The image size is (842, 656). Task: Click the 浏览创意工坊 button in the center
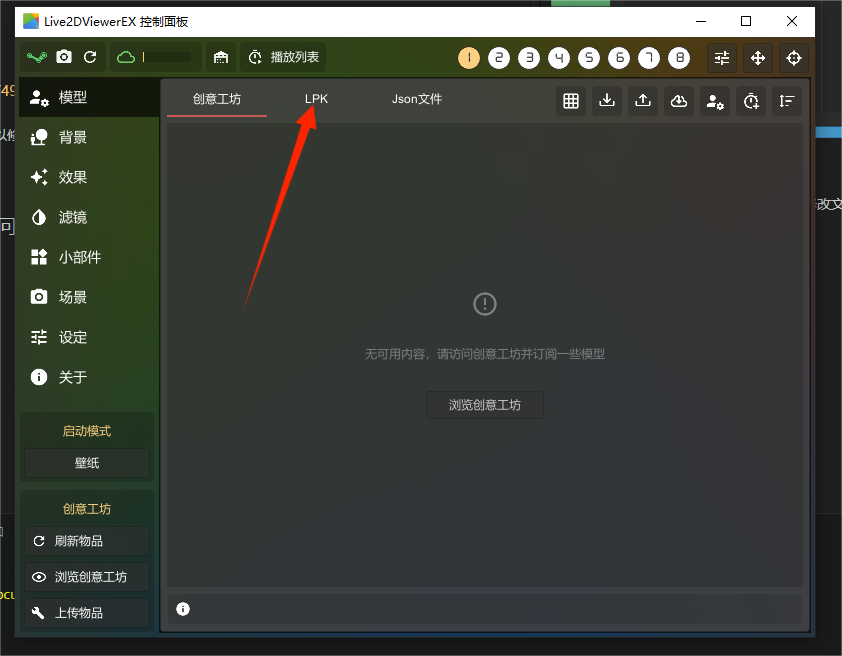point(484,405)
